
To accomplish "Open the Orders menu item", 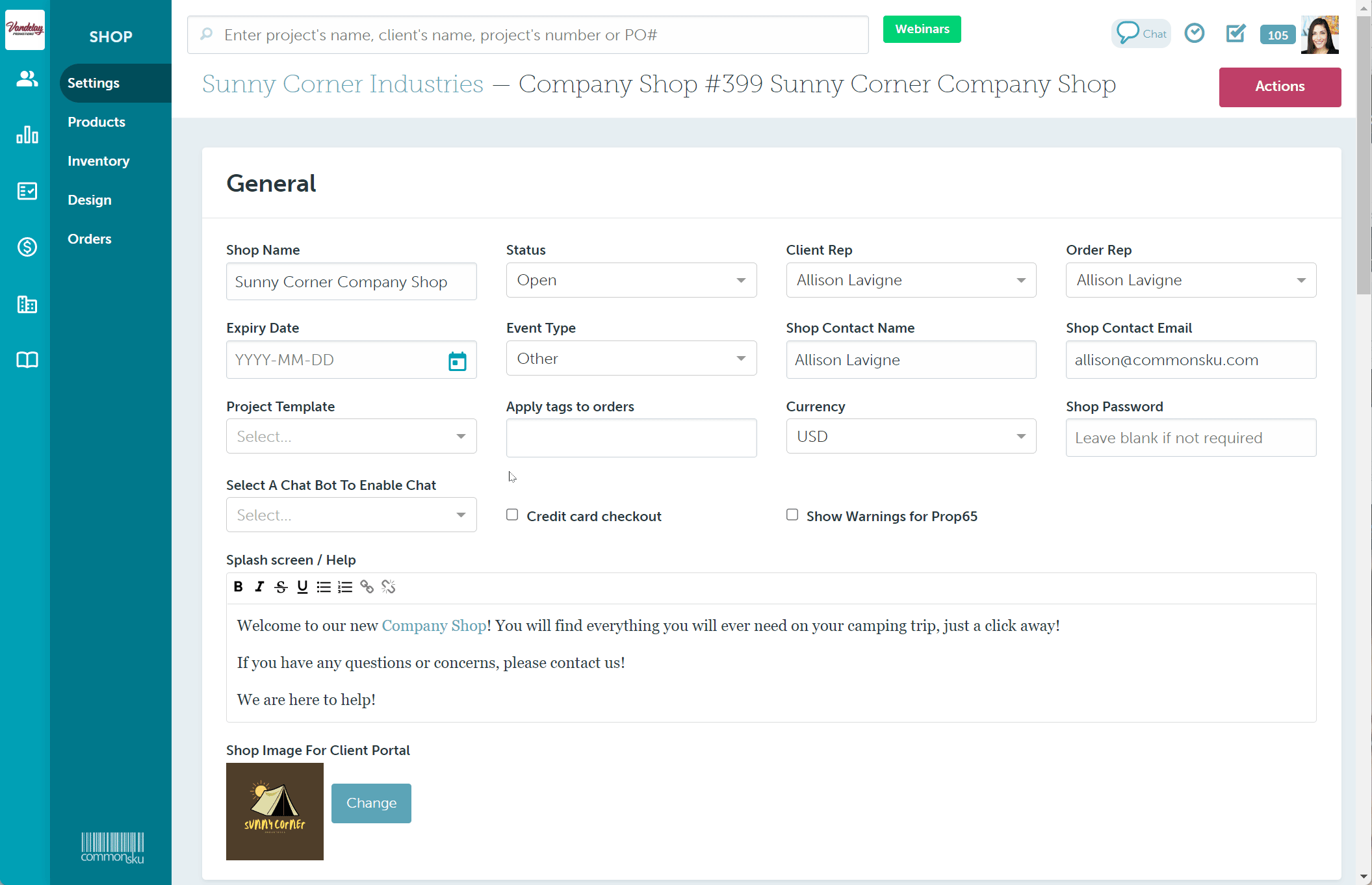I will [x=89, y=239].
